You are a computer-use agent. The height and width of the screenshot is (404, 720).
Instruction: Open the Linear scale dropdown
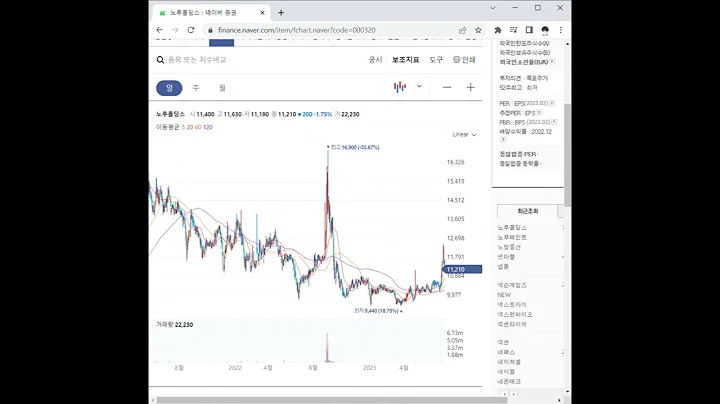(x=464, y=135)
